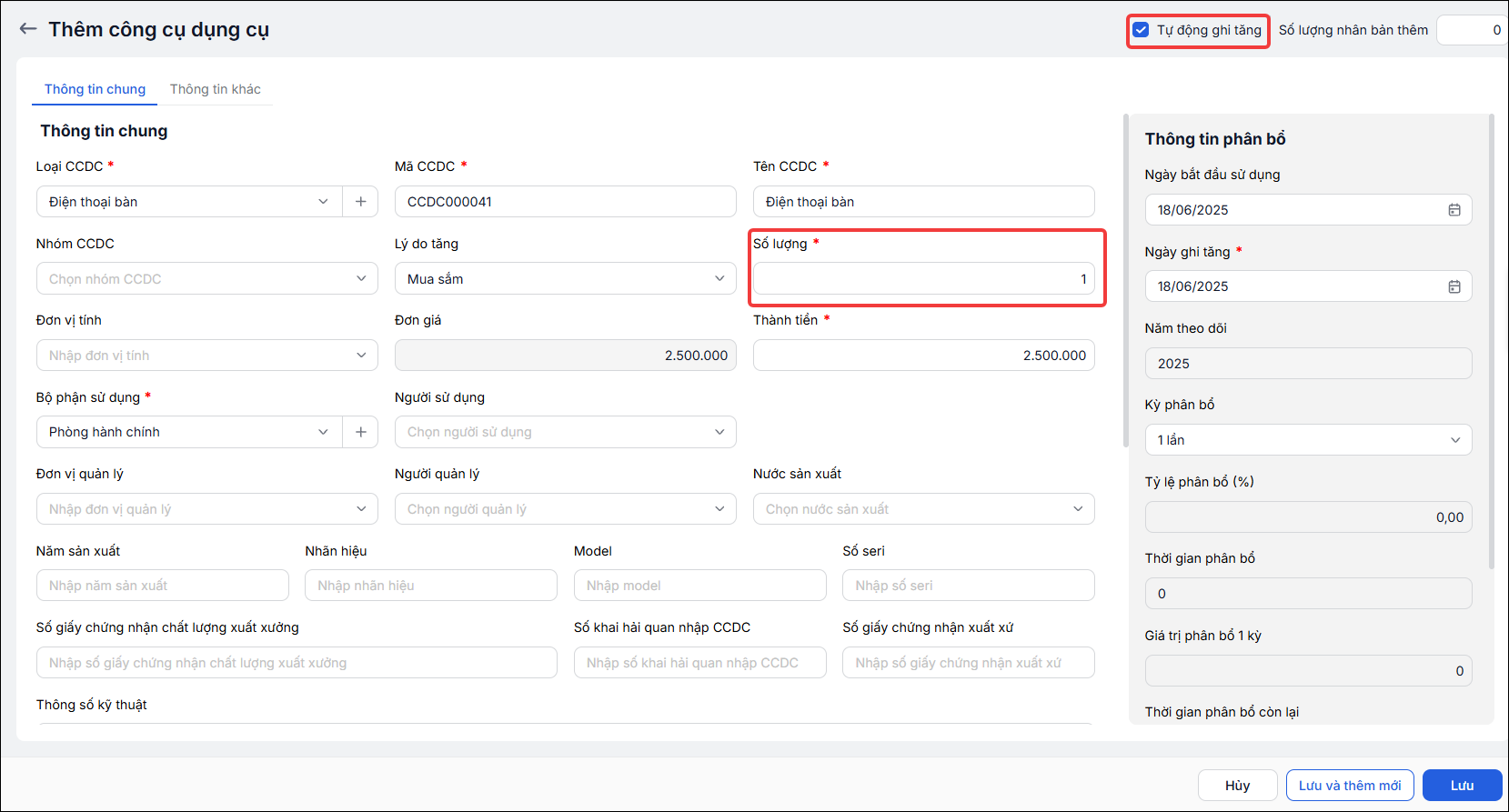Click the Thông tin phân bổ heading

(1215, 139)
